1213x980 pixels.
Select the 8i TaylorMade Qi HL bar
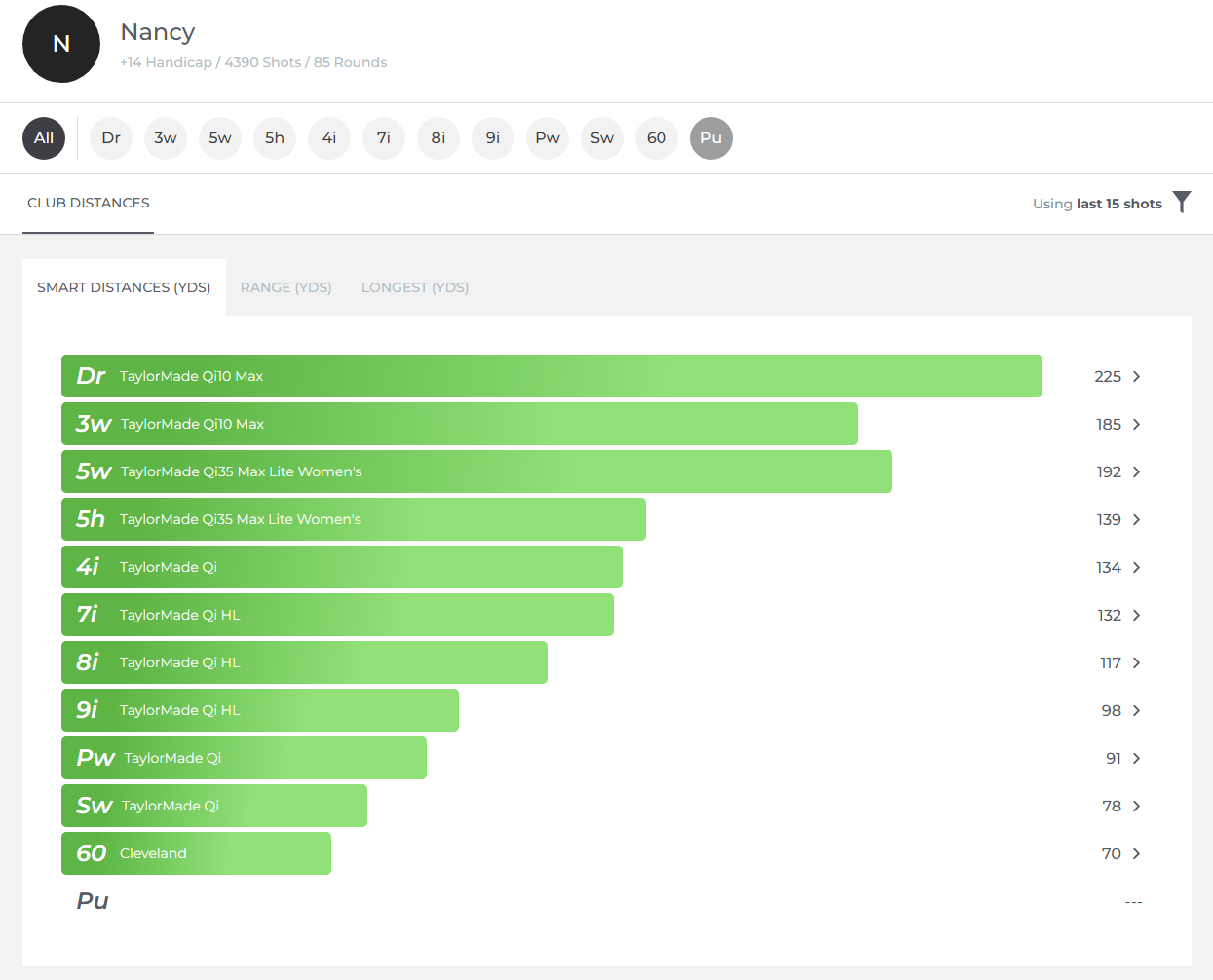click(304, 662)
